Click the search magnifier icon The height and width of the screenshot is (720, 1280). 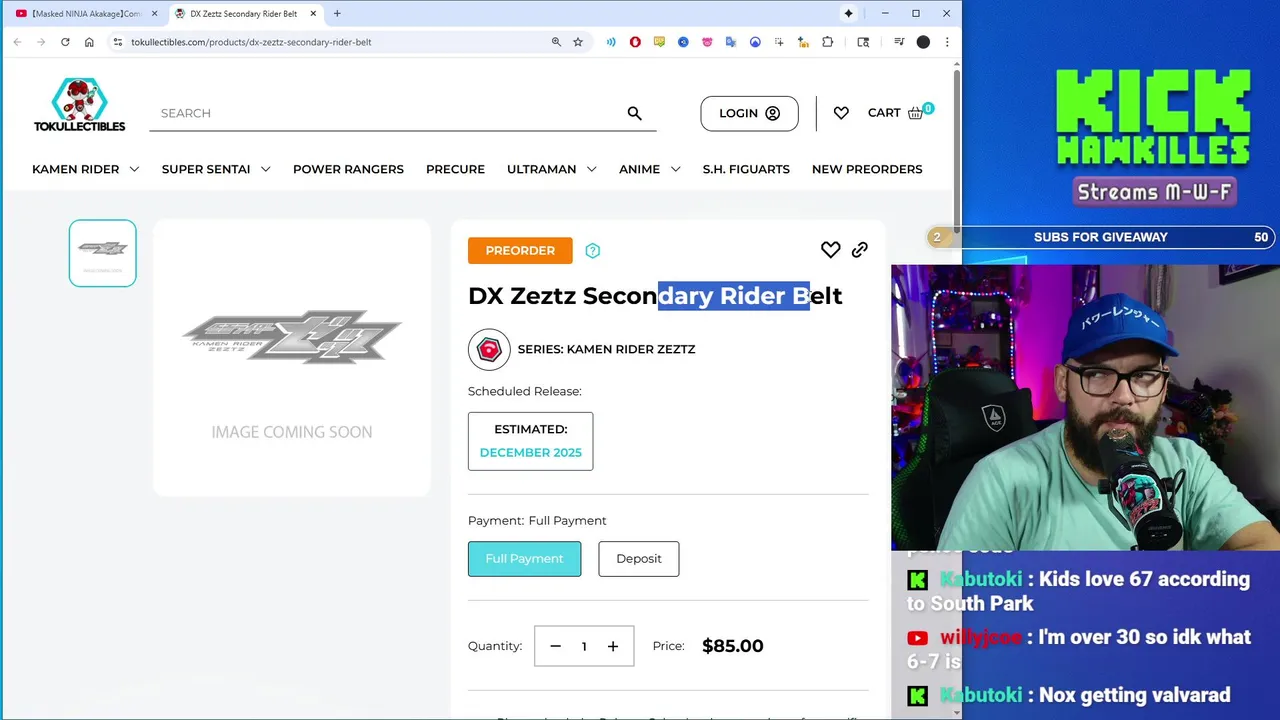point(634,113)
